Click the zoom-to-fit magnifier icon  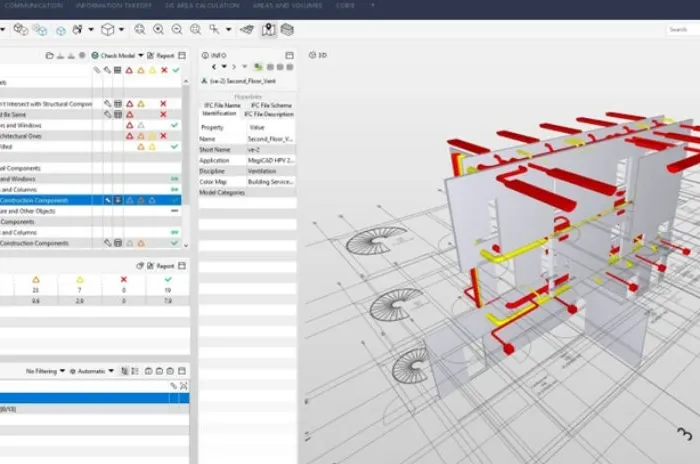point(140,30)
